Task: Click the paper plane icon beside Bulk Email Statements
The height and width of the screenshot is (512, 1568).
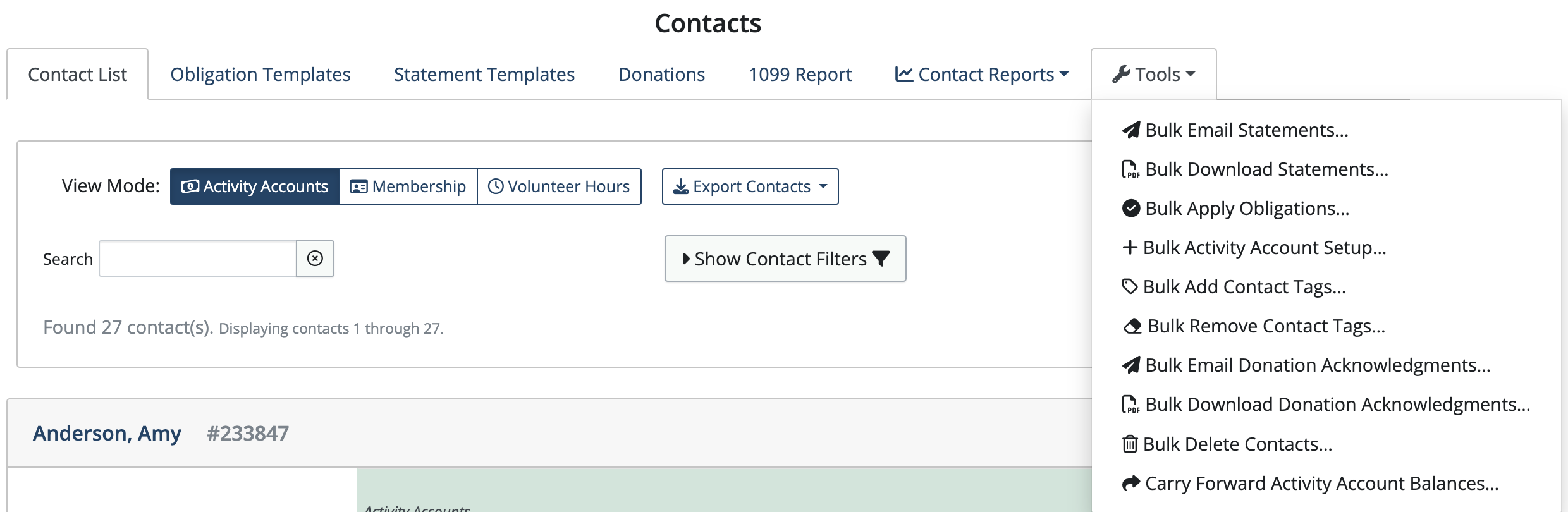Action: point(1130,130)
